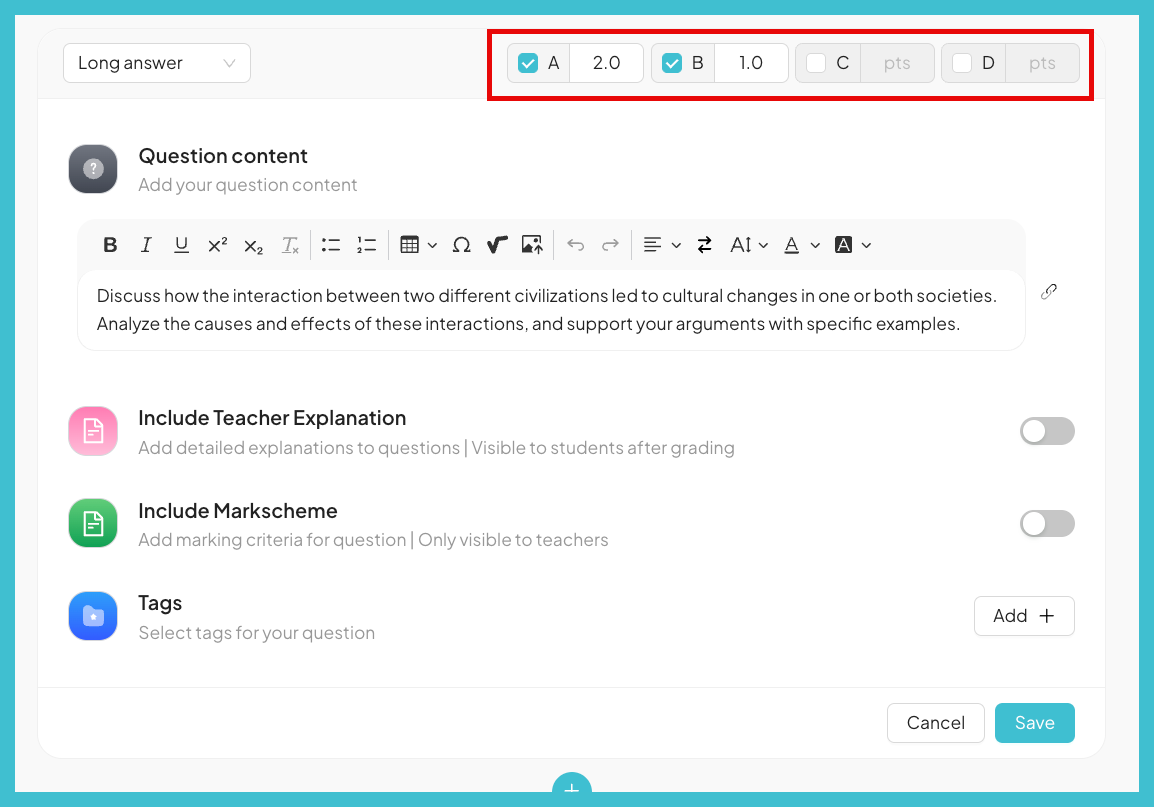Apply bold formatting in editor toolbar
The height and width of the screenshot is (807, 1154).
110,245
